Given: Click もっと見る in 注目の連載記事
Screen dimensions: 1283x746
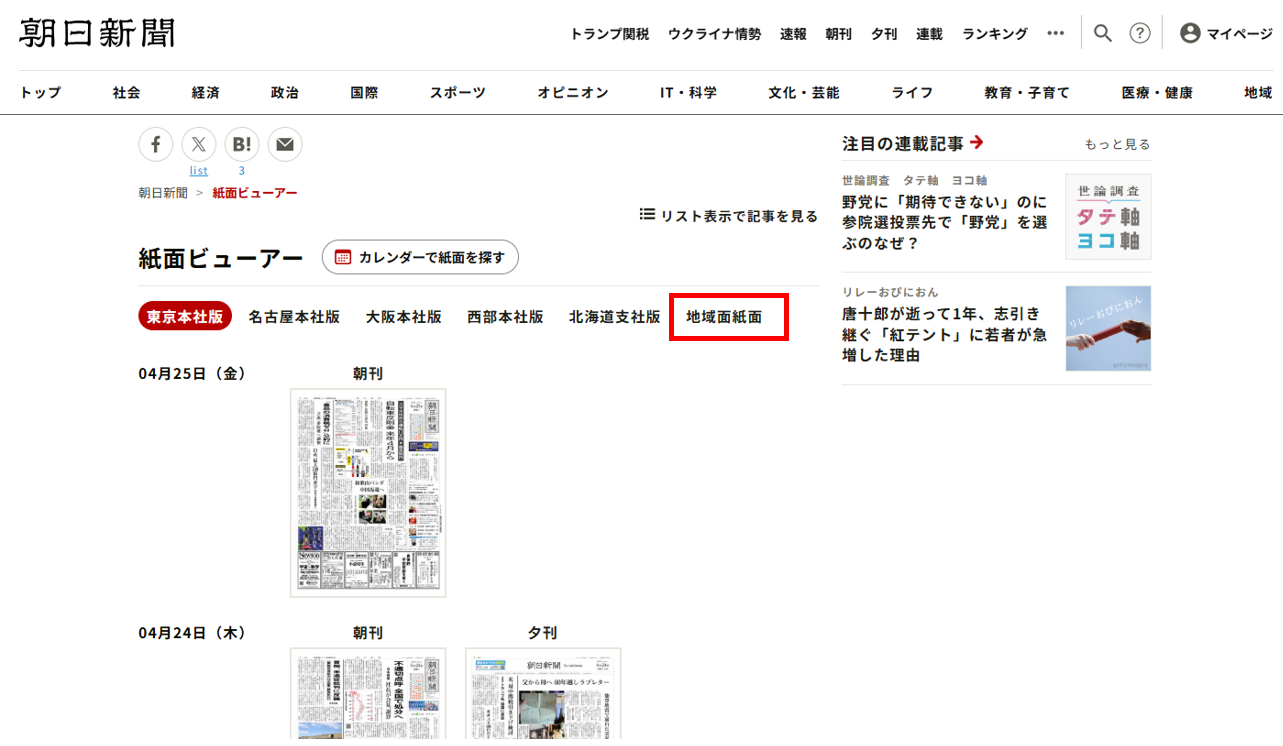Looking at the screenshot, I should pos(1117,144).
